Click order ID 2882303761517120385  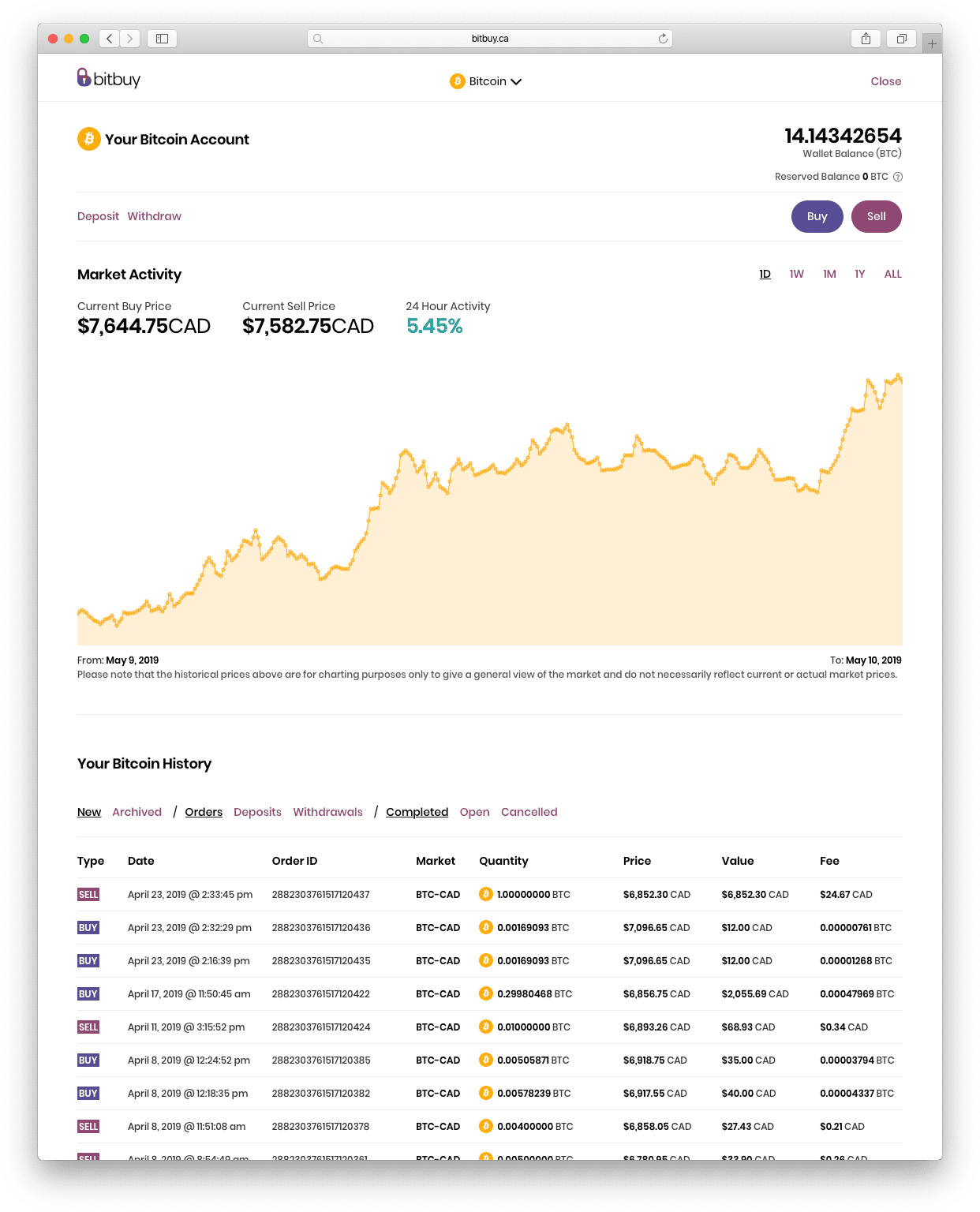tap(321, 1060)
